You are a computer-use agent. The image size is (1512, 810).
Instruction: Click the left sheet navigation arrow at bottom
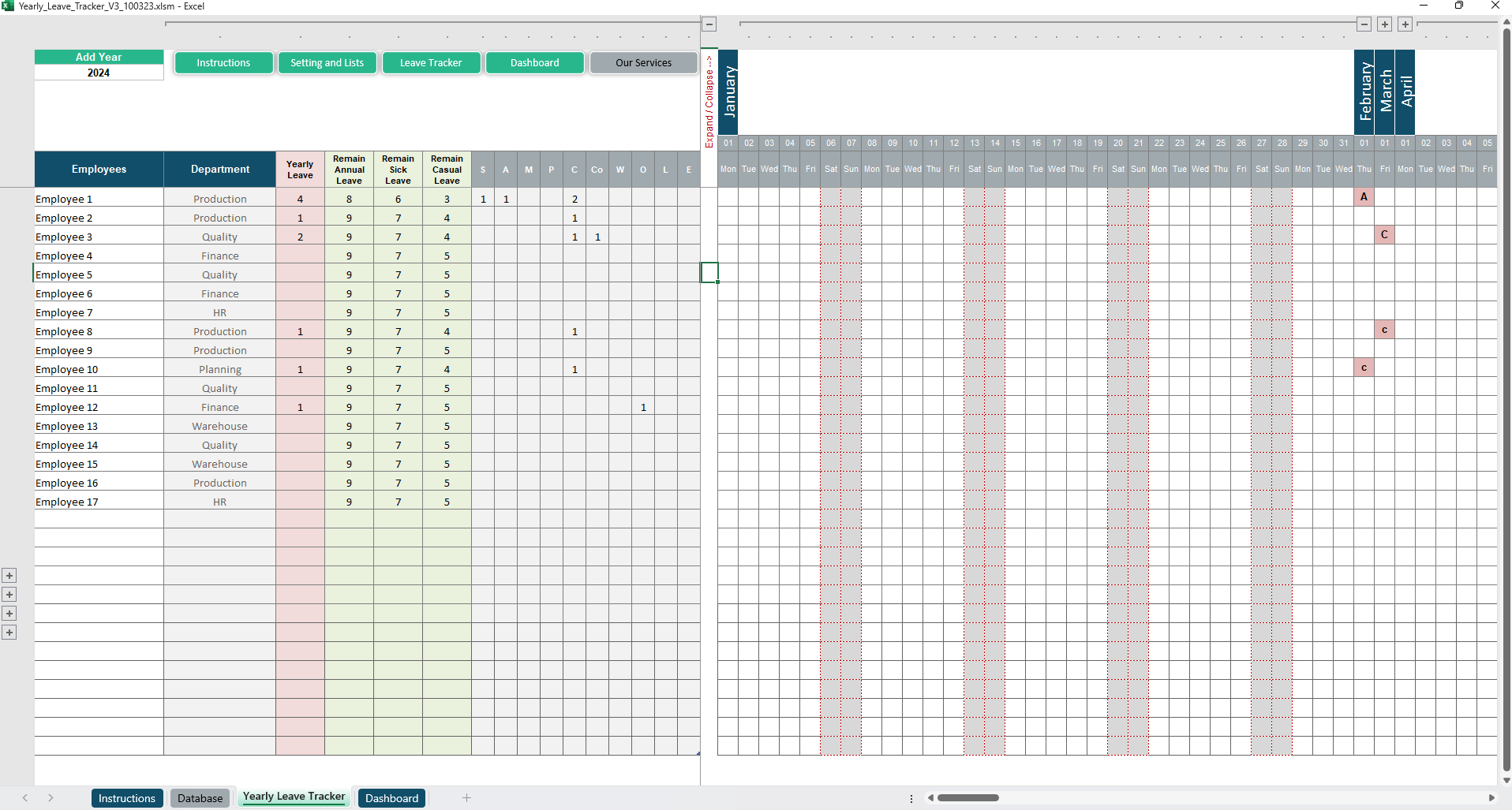click(24, 798)
